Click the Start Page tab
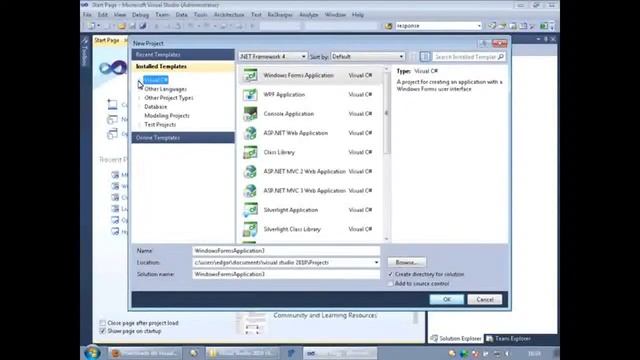Viewport: 640px width, 360px height. (x=107, y=40)
